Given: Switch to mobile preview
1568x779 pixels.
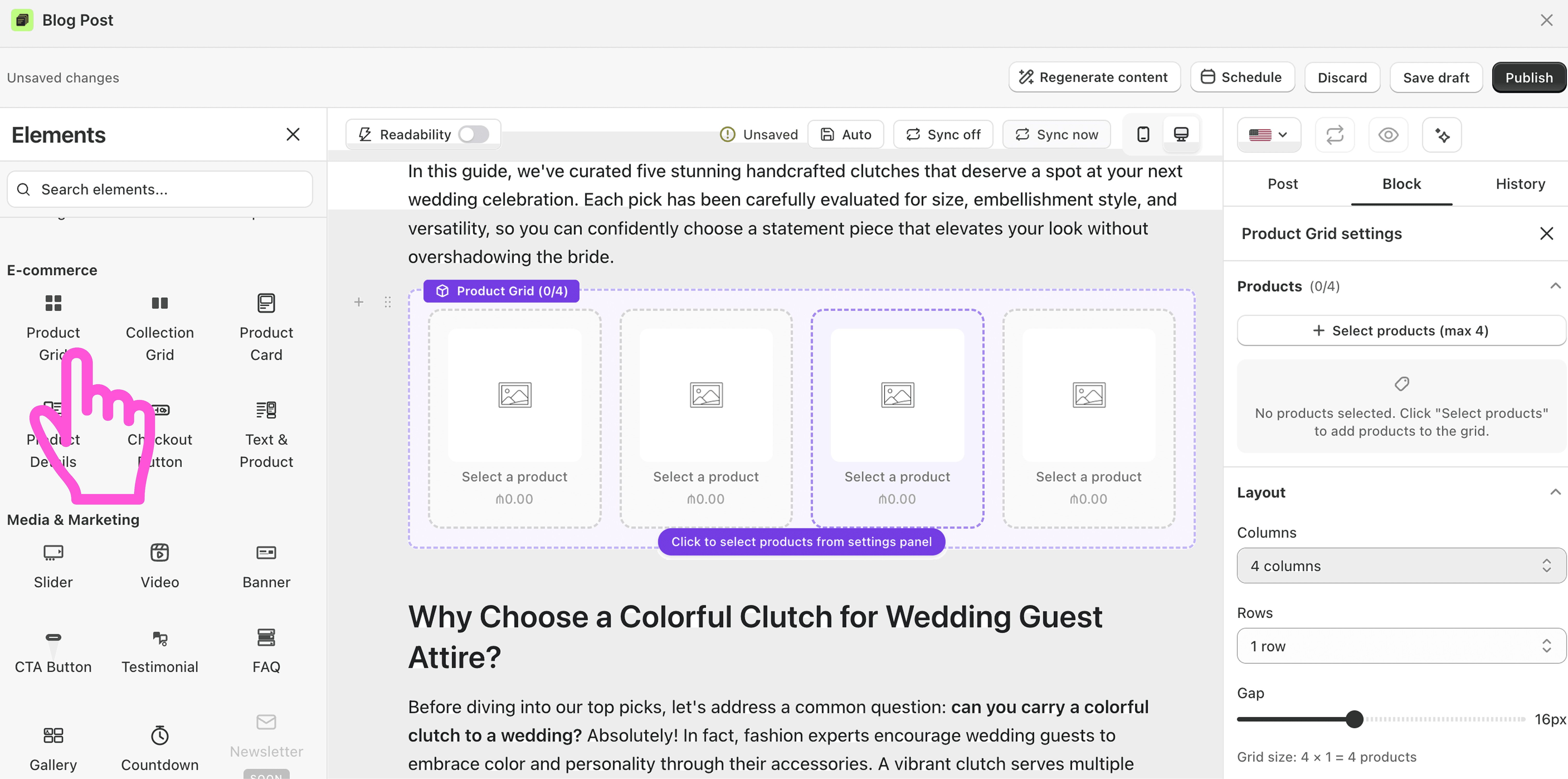Looking at the screenshot, I should click(x=1143, y=135).
